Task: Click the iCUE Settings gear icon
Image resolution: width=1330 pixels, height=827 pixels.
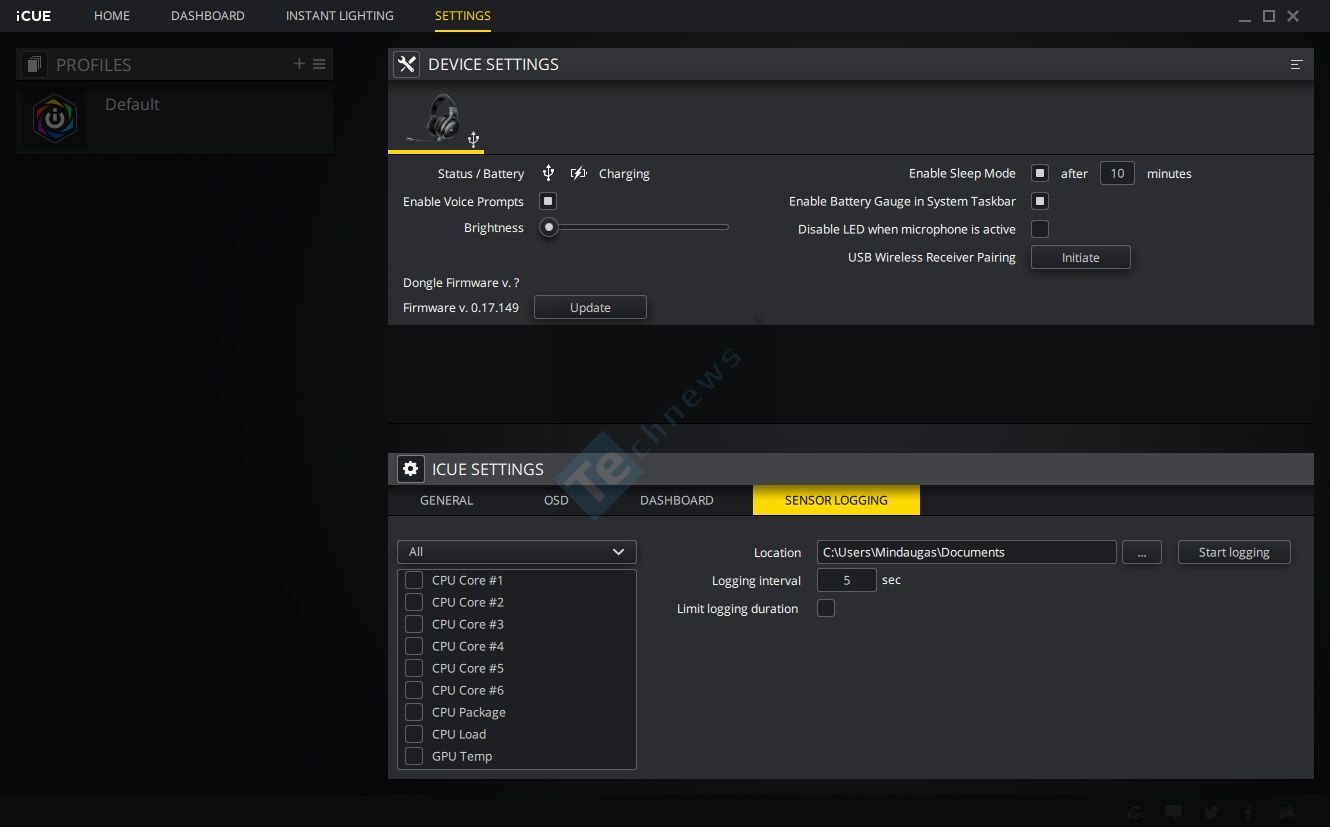Action: [410, 469]
